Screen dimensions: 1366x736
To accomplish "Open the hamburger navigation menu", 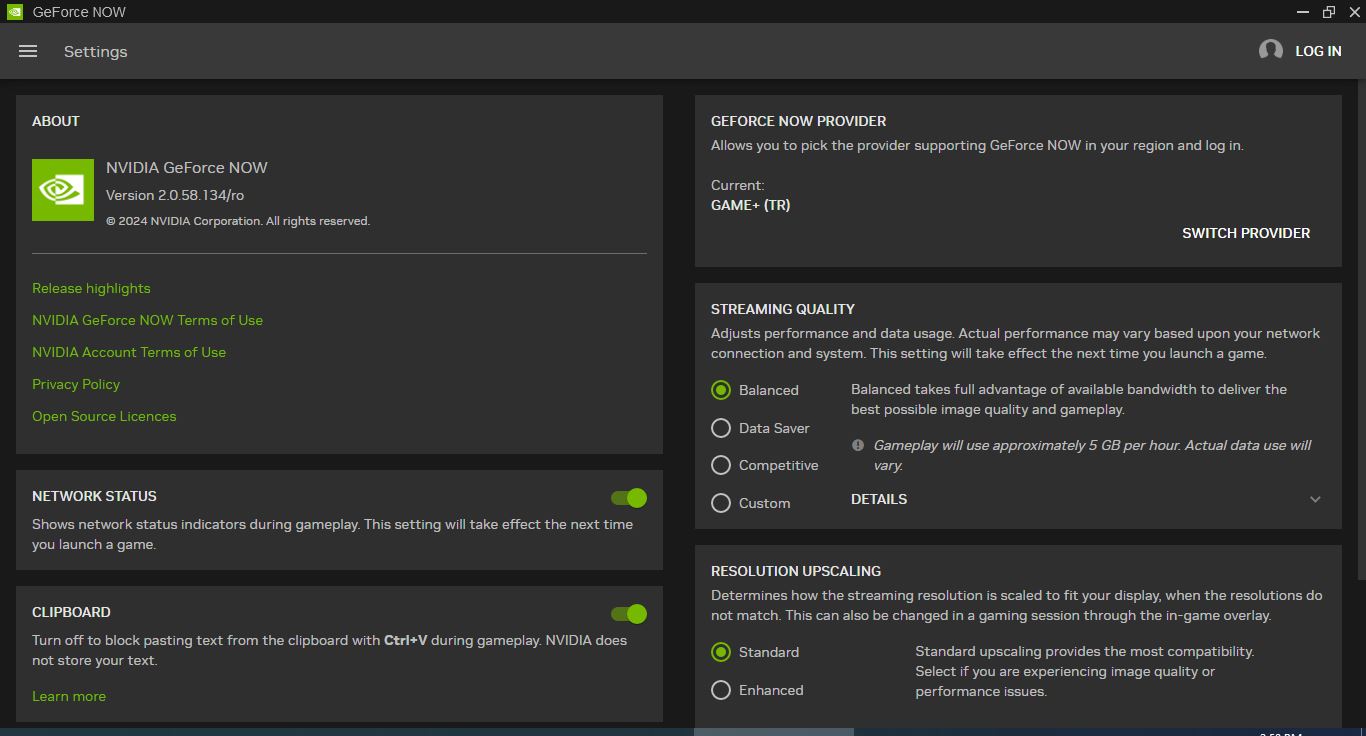I will 28,51.
